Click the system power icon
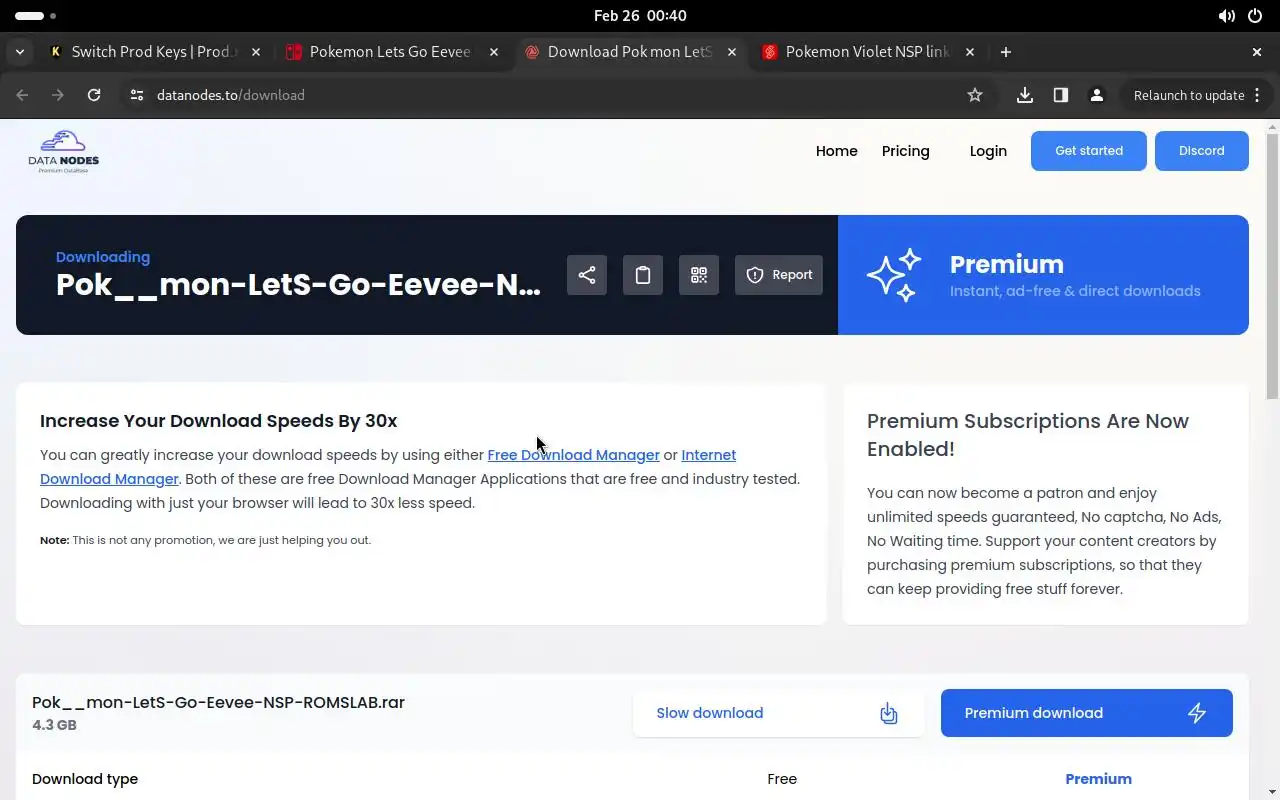Image resolution: width=1280 pixels, height=800 pixels. pos(1255,16)
